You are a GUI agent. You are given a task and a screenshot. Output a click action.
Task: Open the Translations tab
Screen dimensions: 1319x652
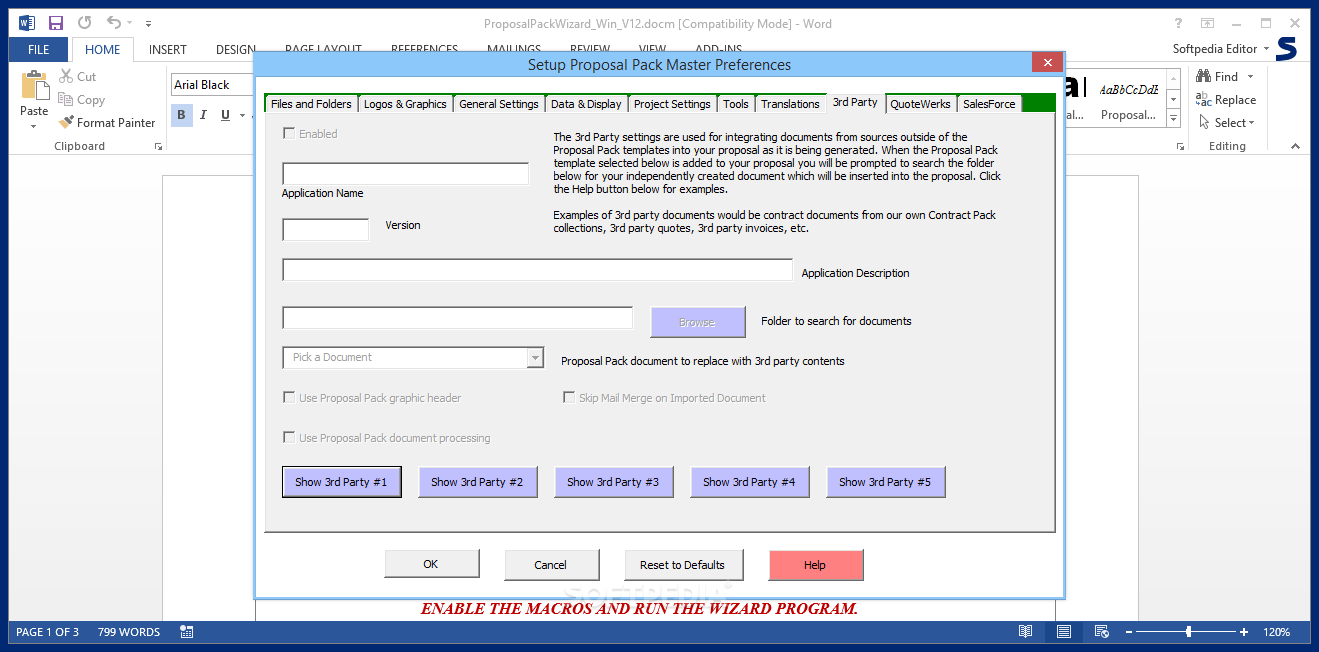pyautogui.click(x=790, y=104)
